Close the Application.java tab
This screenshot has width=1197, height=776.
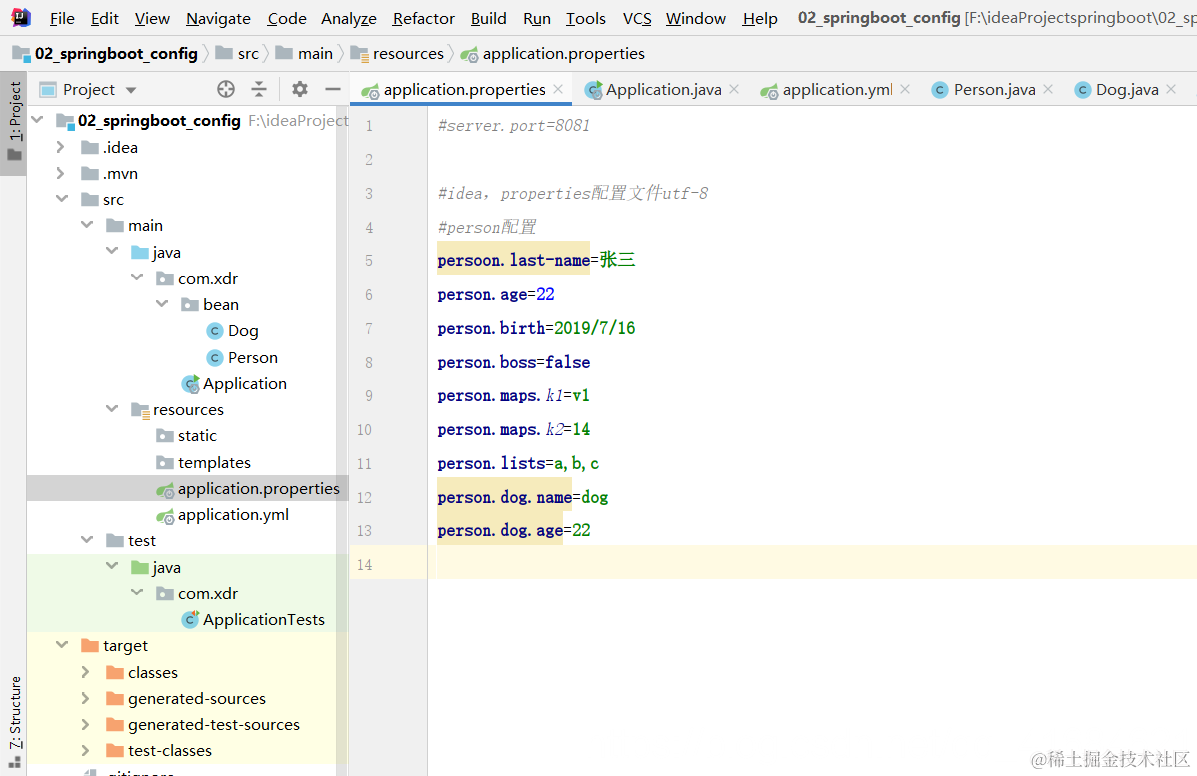pos(734,89)
